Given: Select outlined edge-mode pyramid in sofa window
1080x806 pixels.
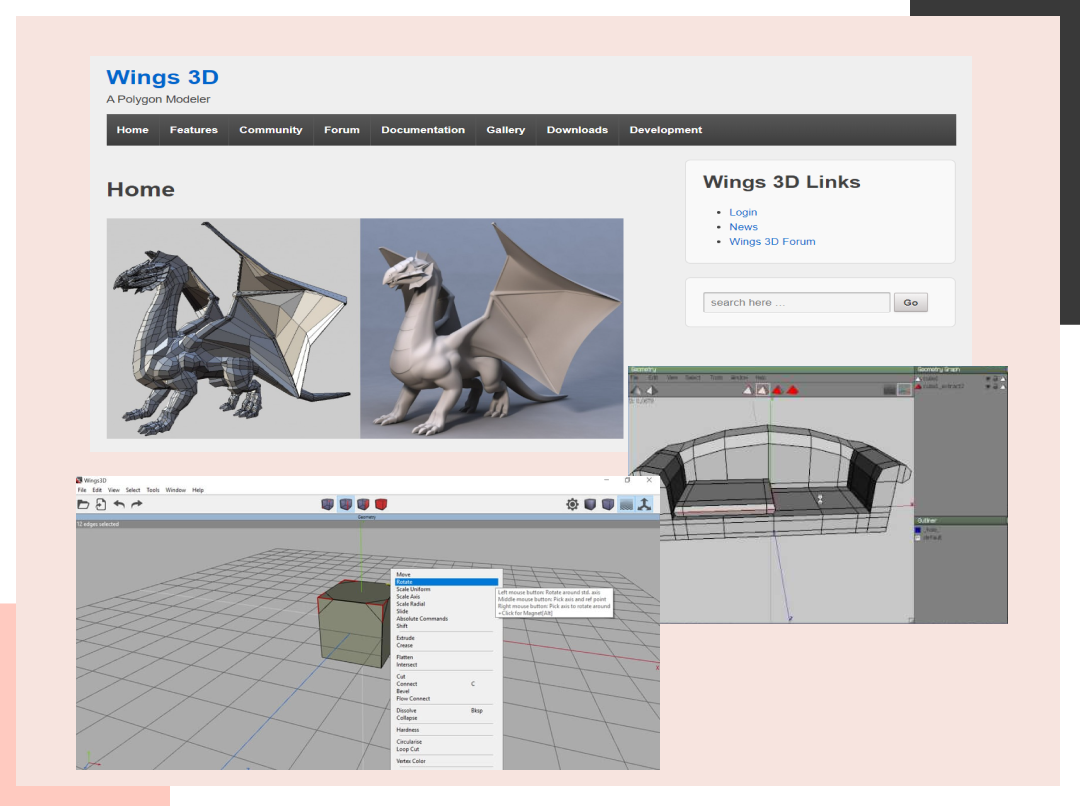Looking at the screenshot, I should (x=762, y=390).
